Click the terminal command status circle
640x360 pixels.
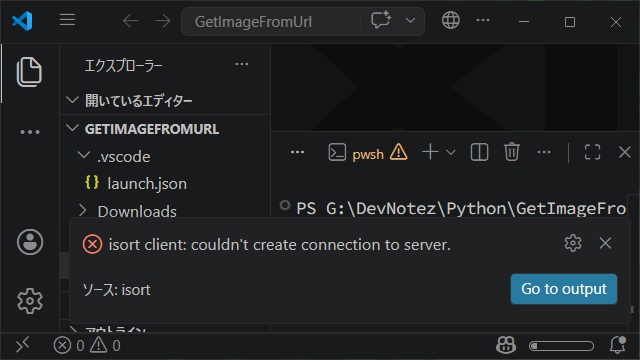click(x=285, y=205)
